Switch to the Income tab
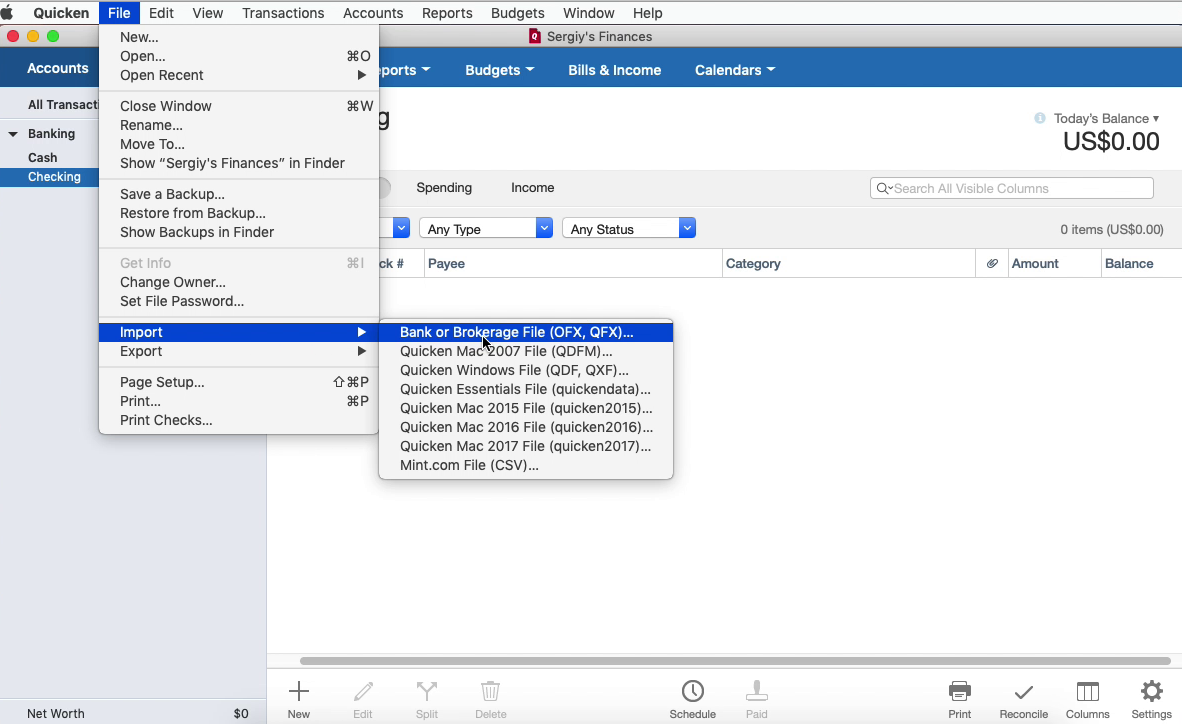 [532, 188]
